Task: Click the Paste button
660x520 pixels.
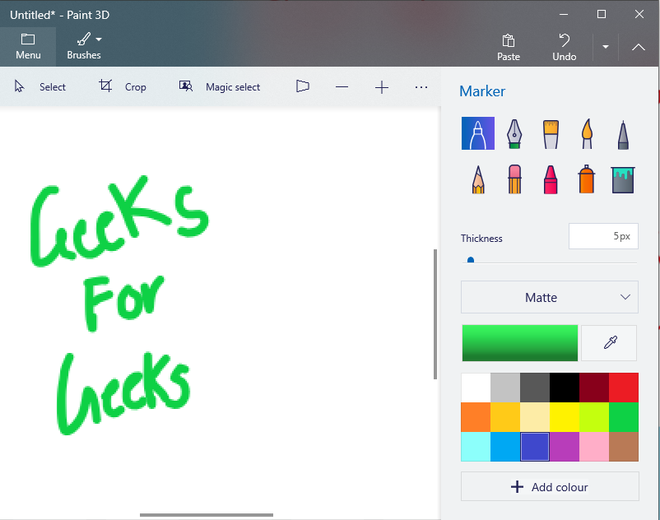Action: (x=508, y=48)
